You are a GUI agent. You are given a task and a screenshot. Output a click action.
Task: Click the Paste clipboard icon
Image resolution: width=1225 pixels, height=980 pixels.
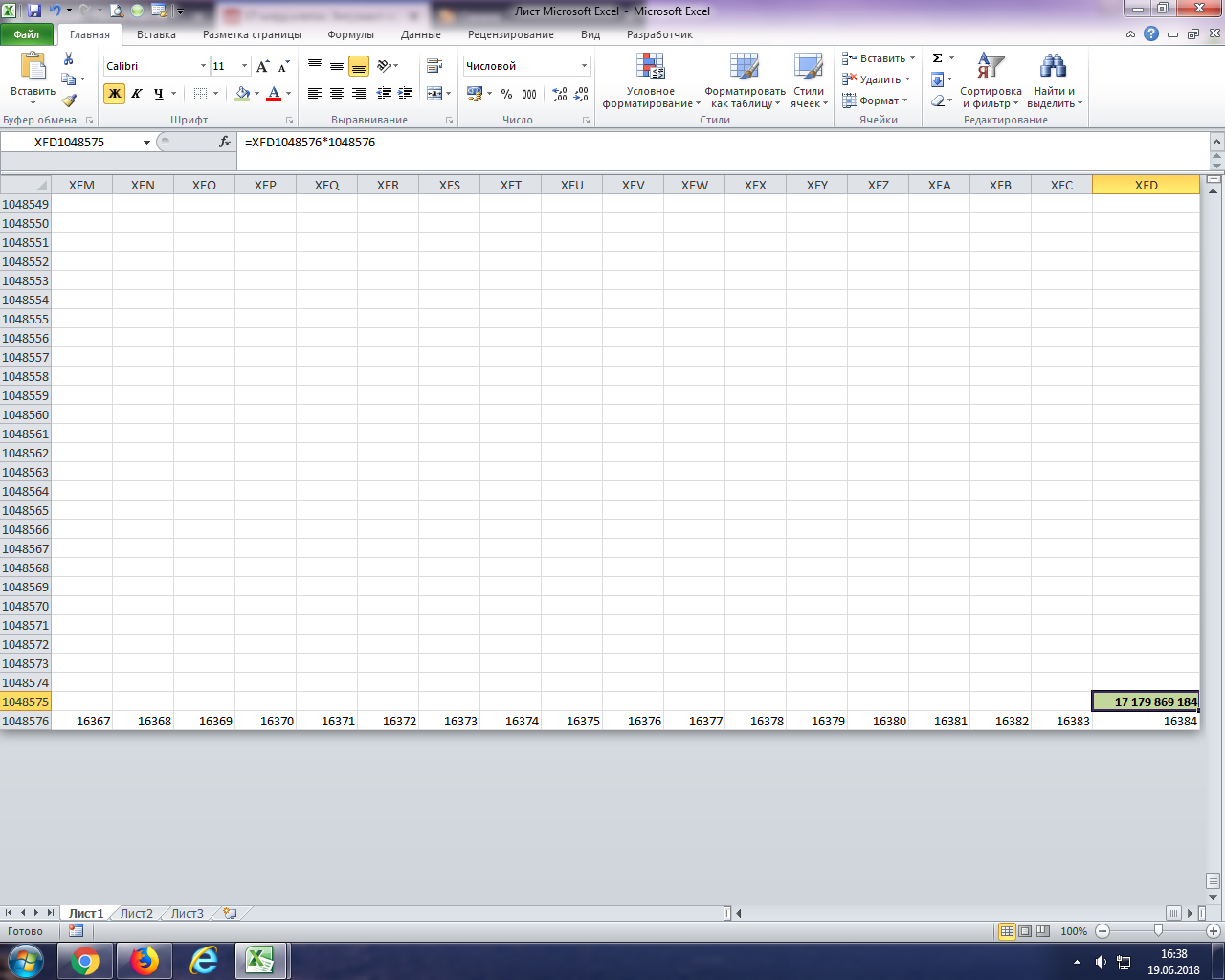33,66
